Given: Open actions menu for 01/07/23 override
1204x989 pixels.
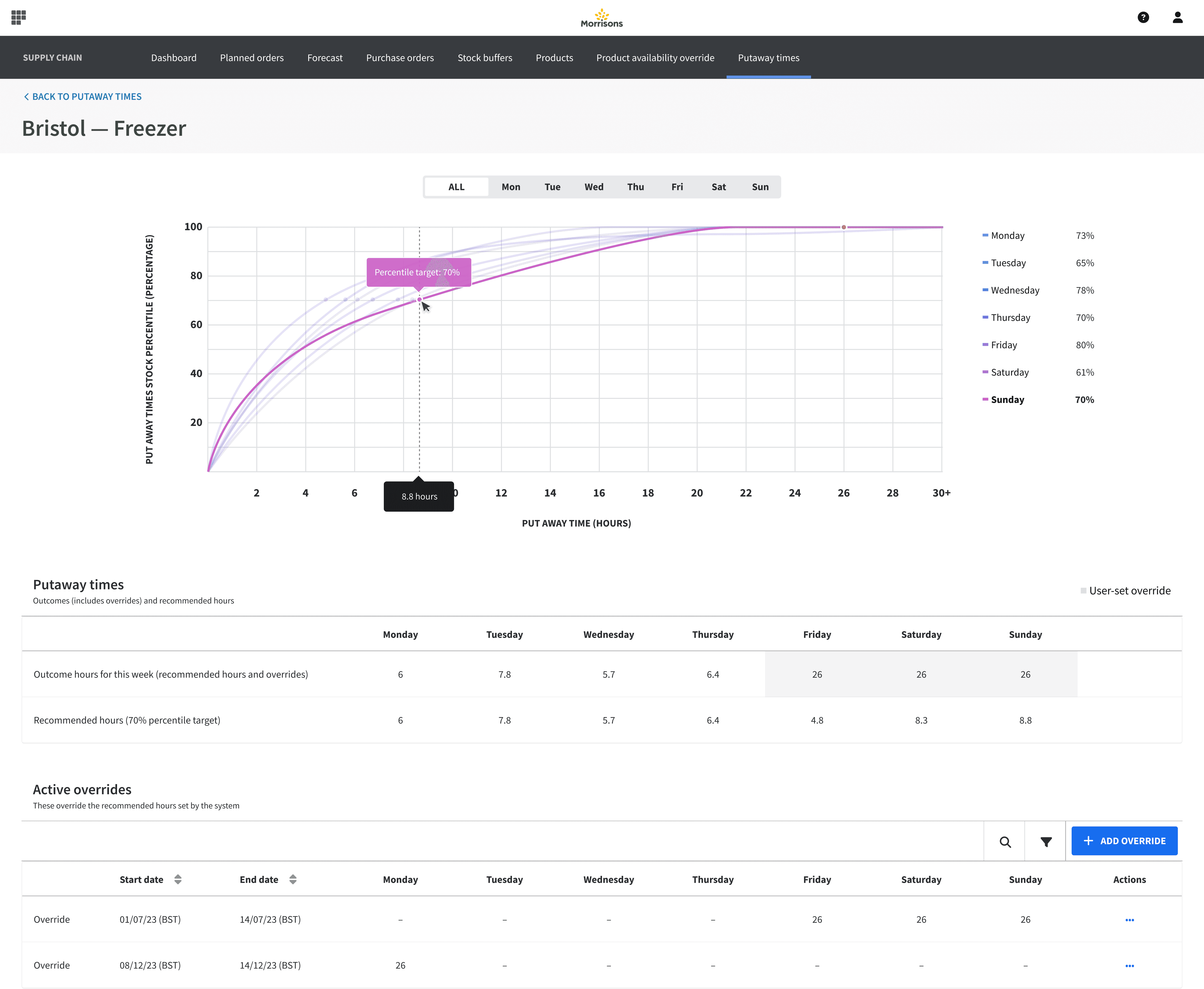Looking at the screenshot, I should [x=1129, y=920].
